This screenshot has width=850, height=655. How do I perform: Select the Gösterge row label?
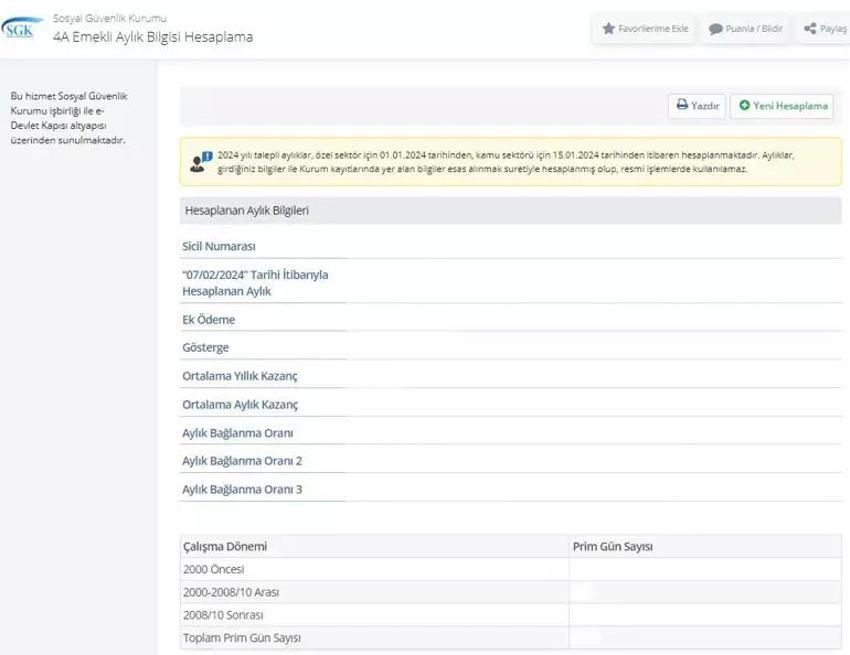pyautogui.click(x=205, y=348)
